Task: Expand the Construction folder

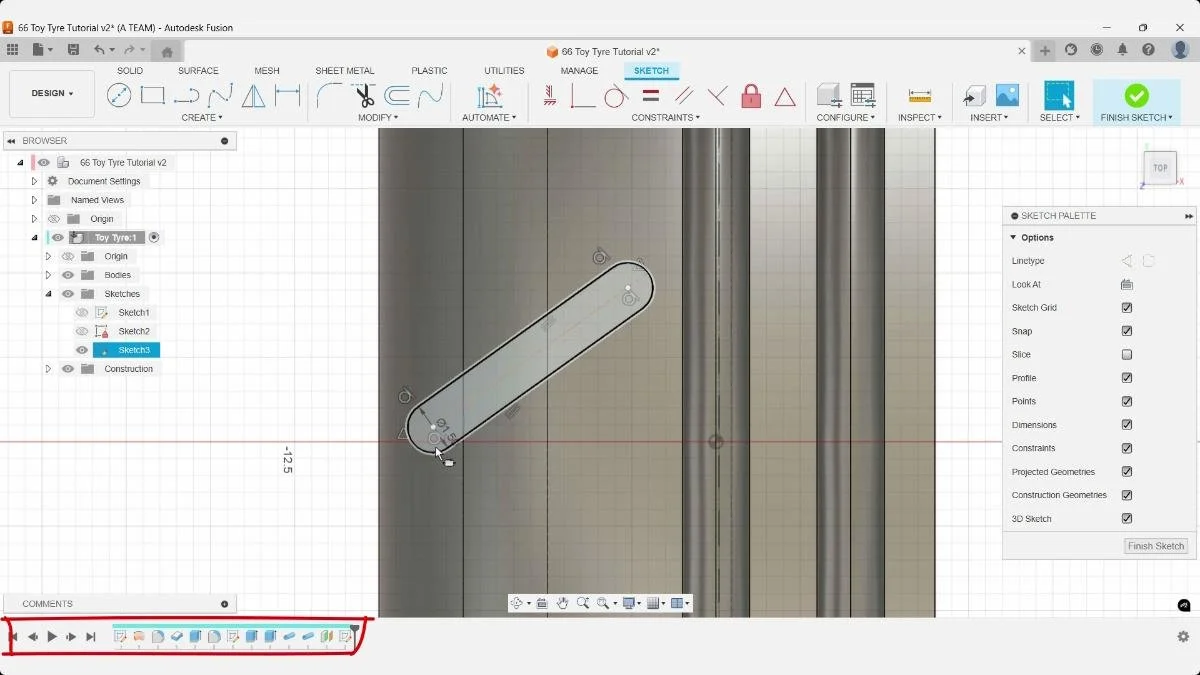Action: 48,369
